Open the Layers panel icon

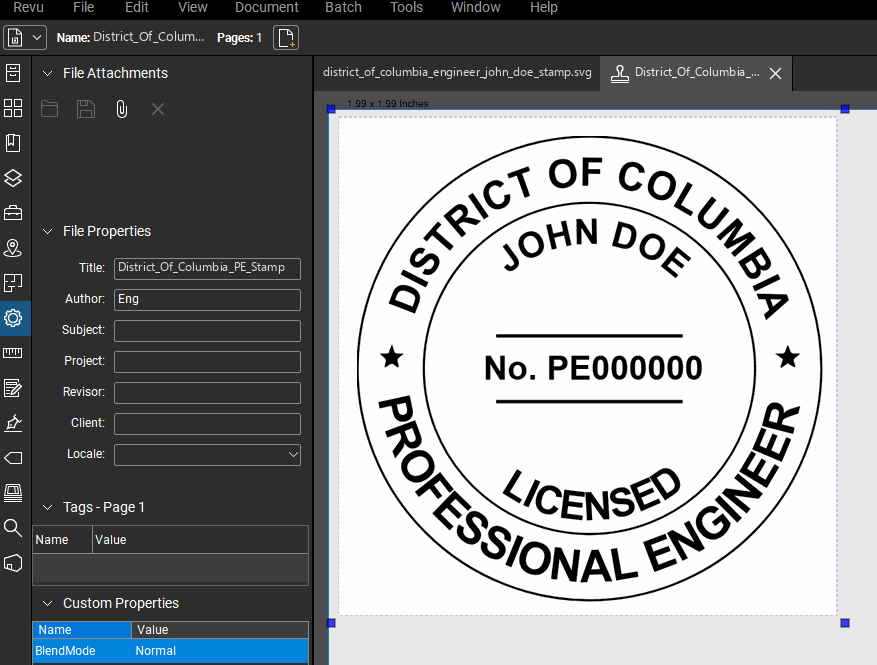[13, 178]
